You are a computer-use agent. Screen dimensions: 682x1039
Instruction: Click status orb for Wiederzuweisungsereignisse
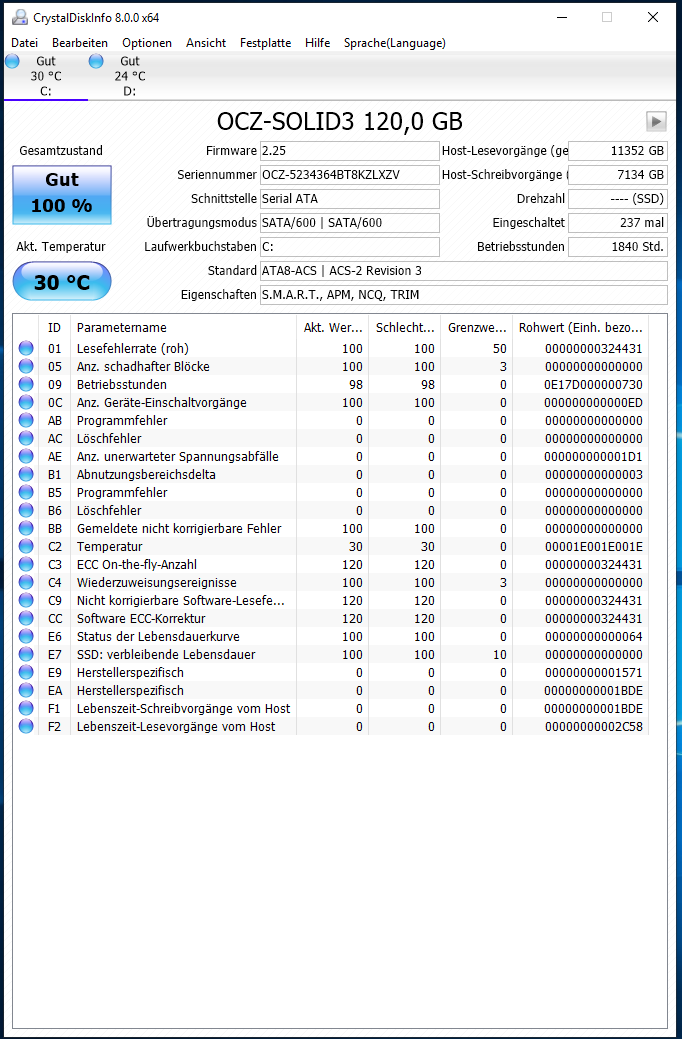[x=26, y=582]
